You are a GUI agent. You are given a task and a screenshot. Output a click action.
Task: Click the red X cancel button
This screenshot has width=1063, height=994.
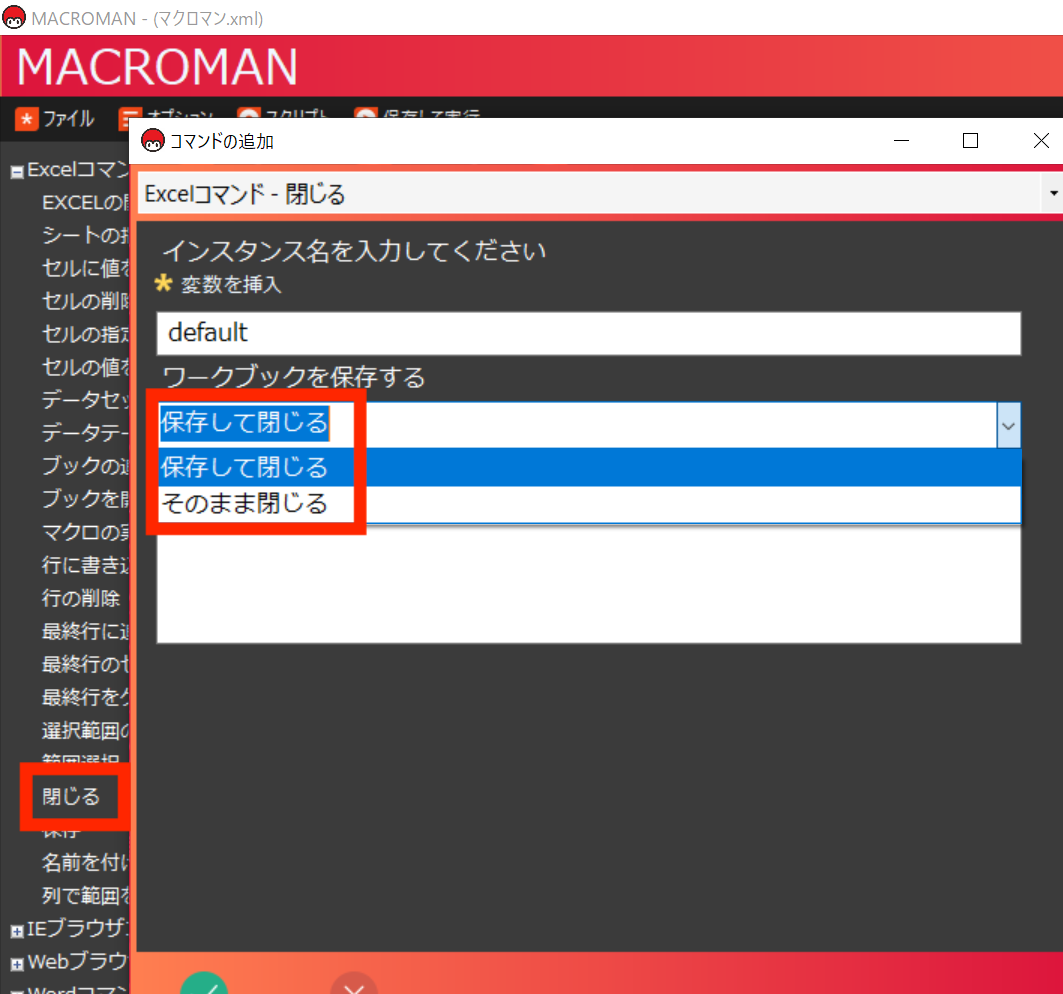(354, 983)
